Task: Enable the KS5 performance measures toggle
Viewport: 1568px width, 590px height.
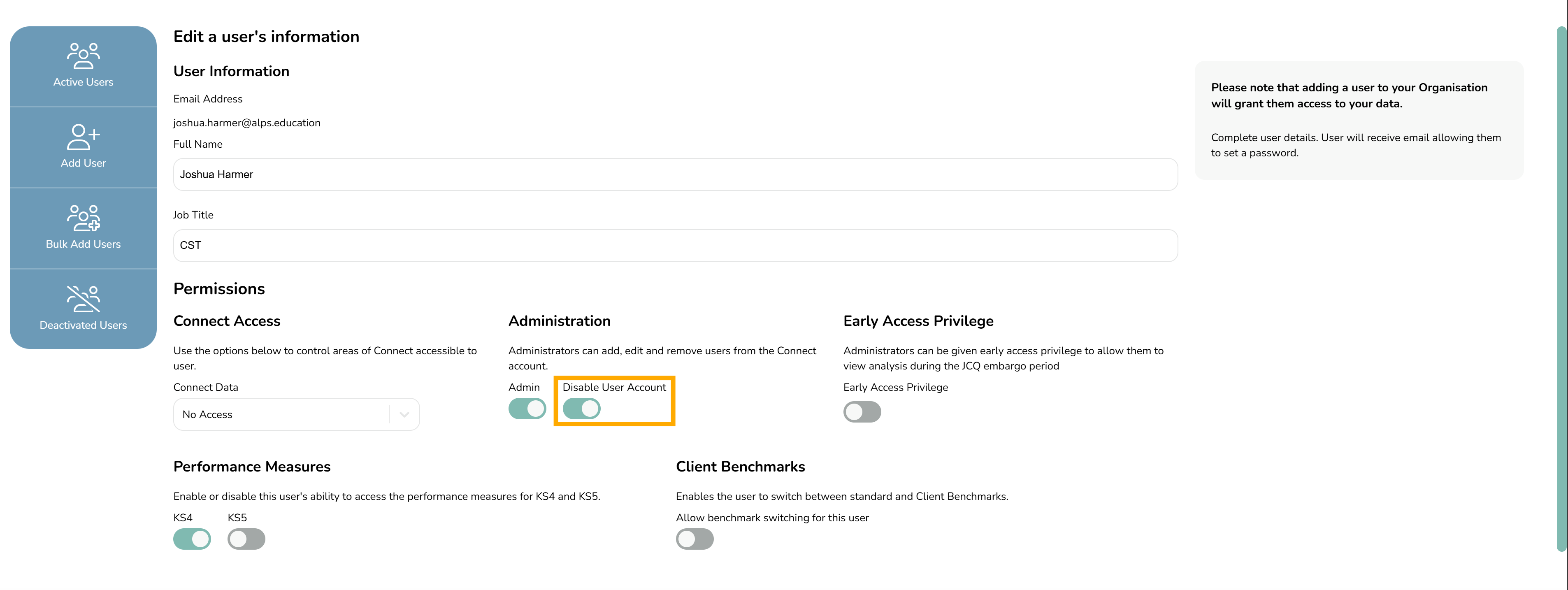Action: click(246, 539)
